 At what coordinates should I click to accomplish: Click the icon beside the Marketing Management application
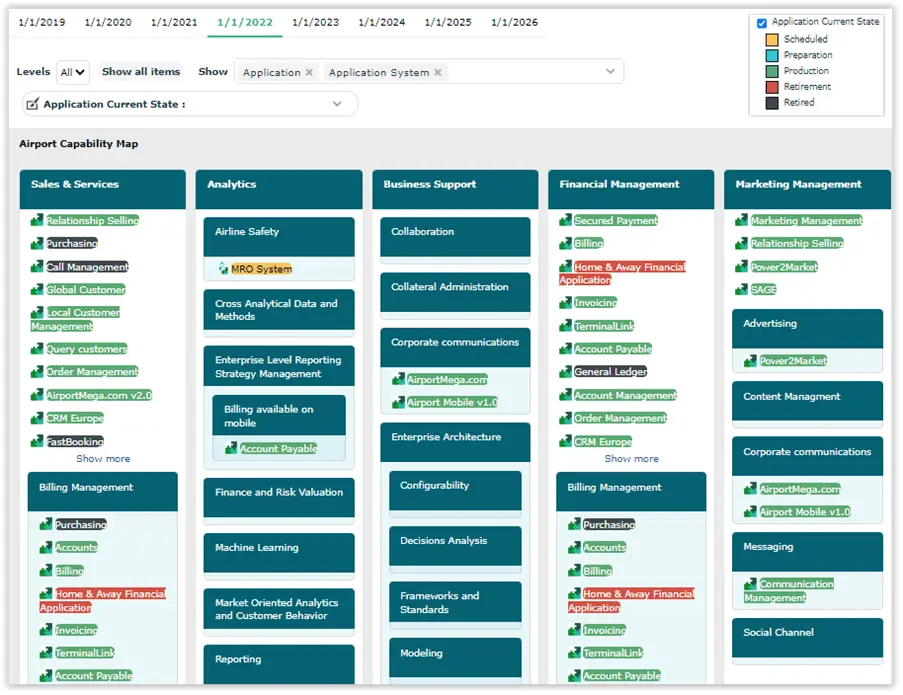742,220
